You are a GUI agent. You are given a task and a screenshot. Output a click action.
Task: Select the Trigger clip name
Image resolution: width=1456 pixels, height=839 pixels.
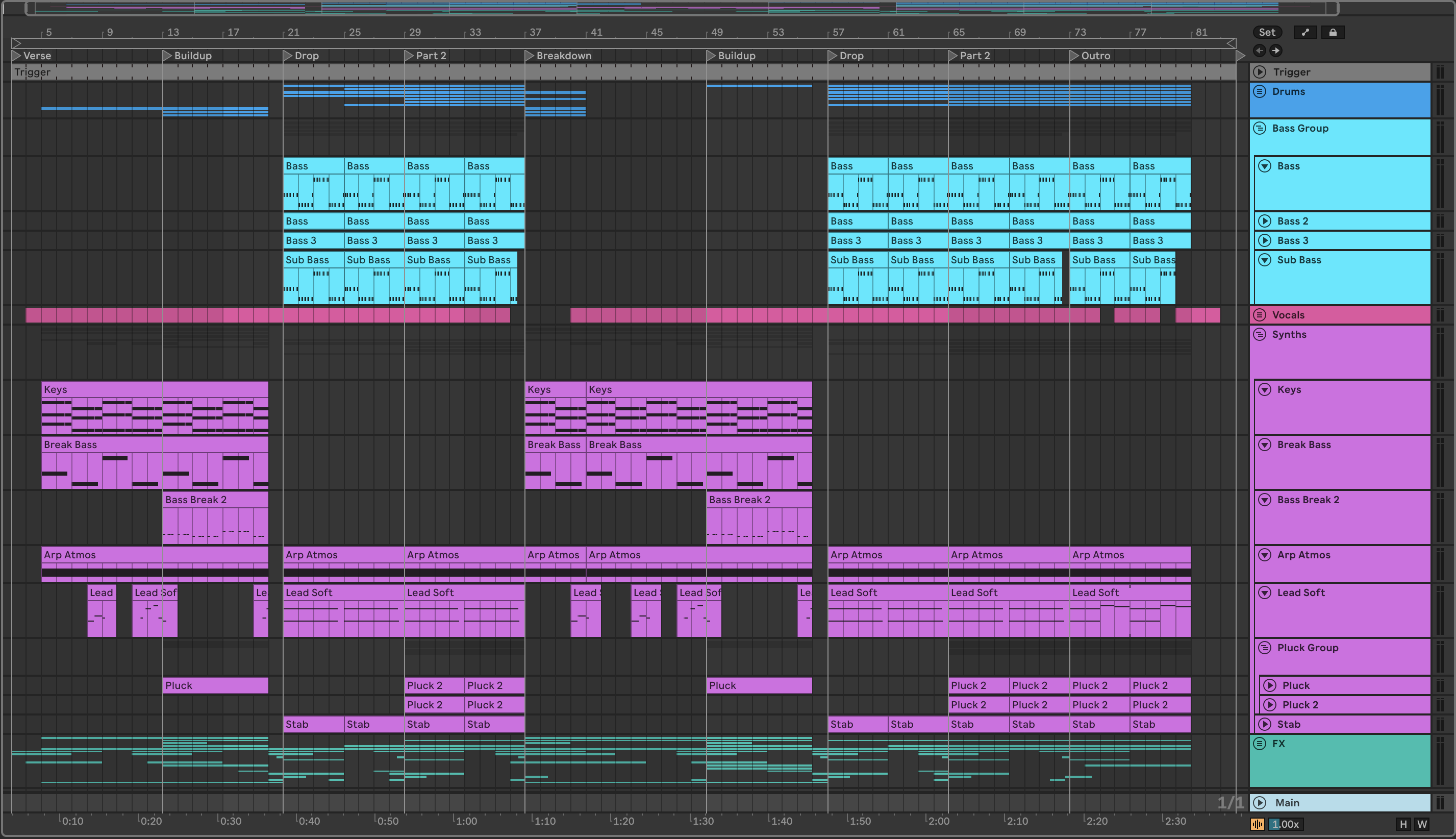tap(32, 72)
